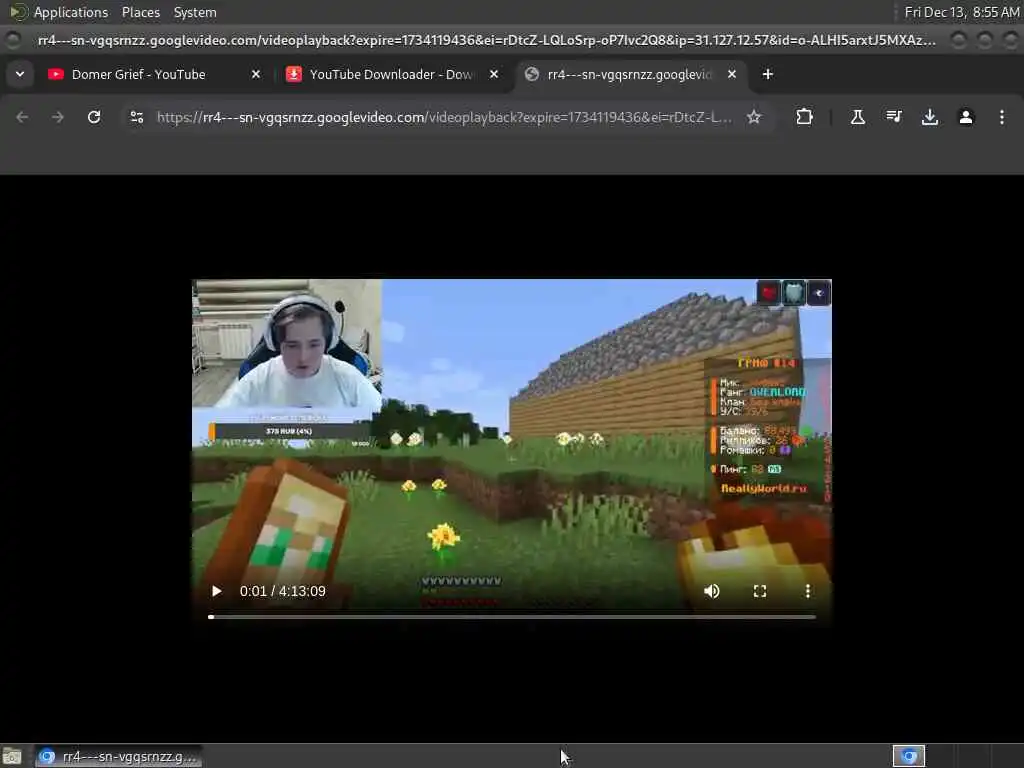The width and height of the screenshot is (1024, 768).
Task: Close the googlevideo tab
Action: click(732, 74)
